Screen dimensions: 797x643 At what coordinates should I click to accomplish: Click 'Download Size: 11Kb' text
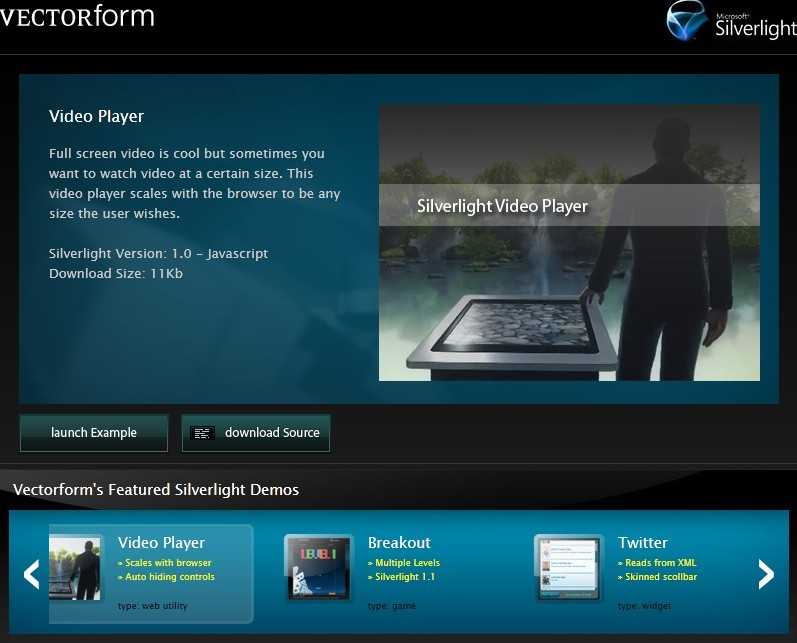[x=116, y=273]
